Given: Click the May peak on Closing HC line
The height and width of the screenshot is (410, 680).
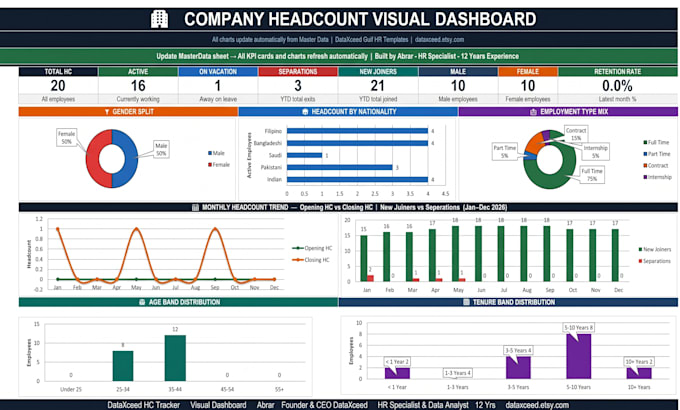Looking at the screenshot, I should [137, 228].
